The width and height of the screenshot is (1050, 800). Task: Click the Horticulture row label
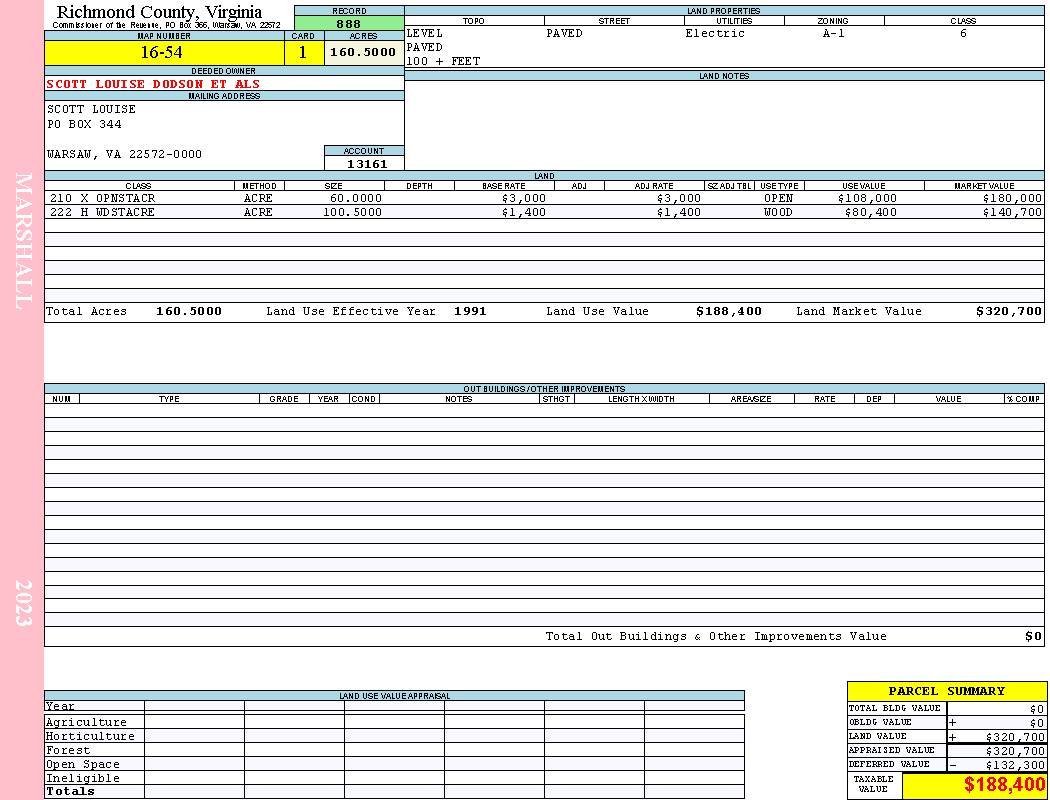(90, 736)
